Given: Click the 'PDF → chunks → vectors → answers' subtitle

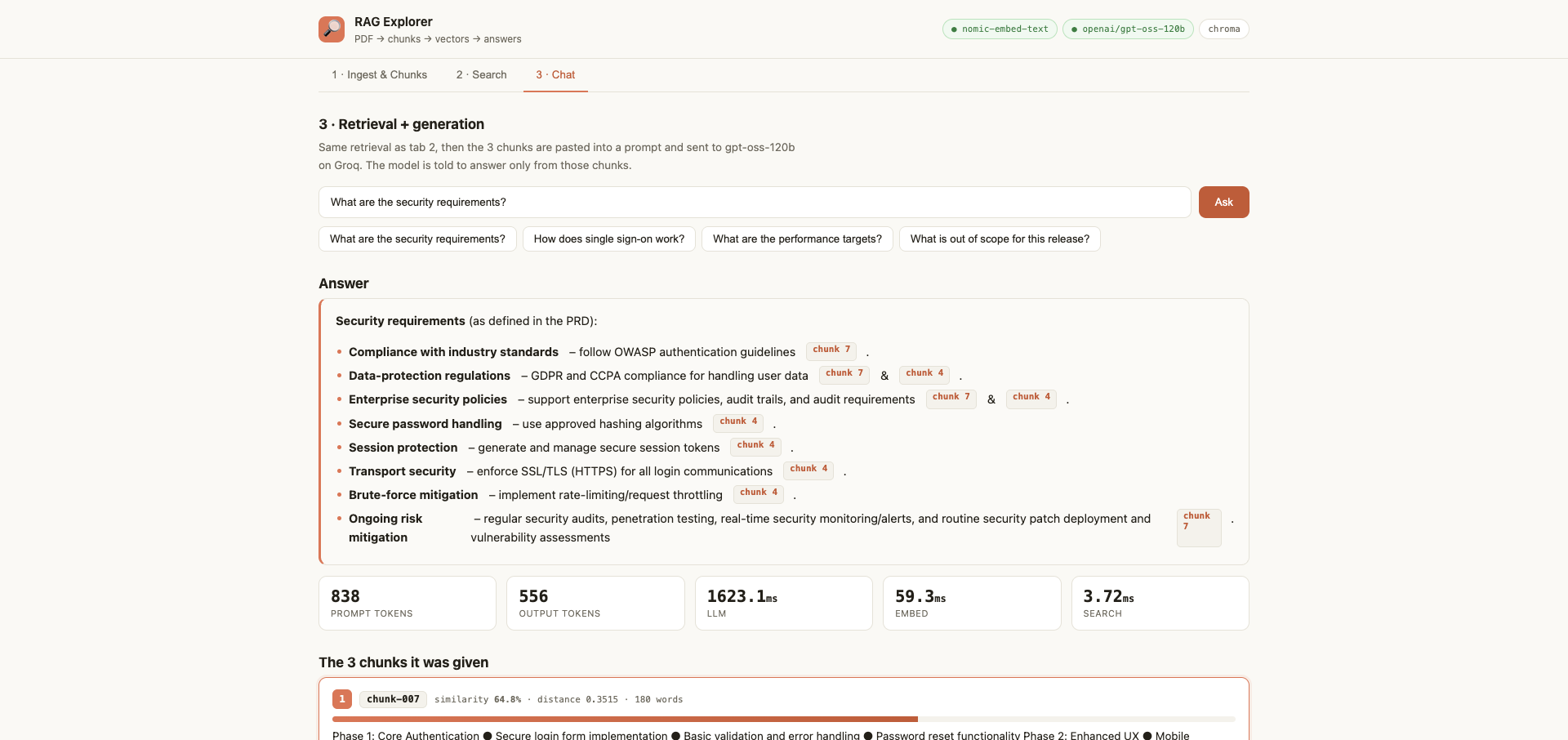Looking at the screenshot, I should pyautogui.click(x=438, y=39).
